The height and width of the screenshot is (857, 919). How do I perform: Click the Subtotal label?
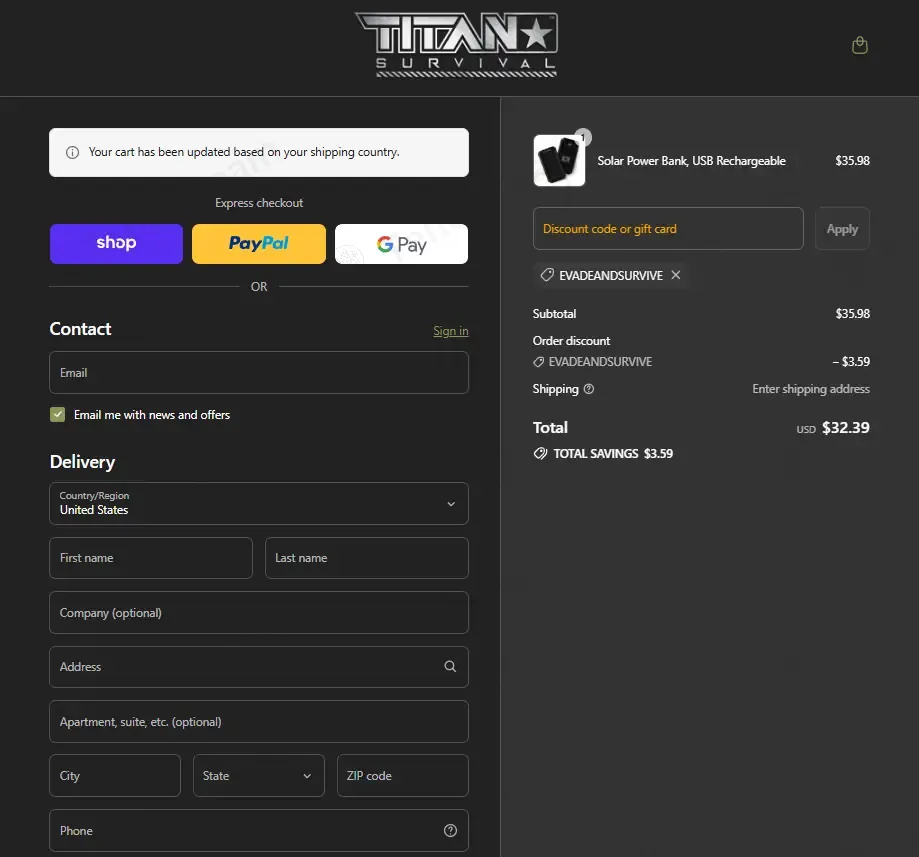click(x=554, y=314)
